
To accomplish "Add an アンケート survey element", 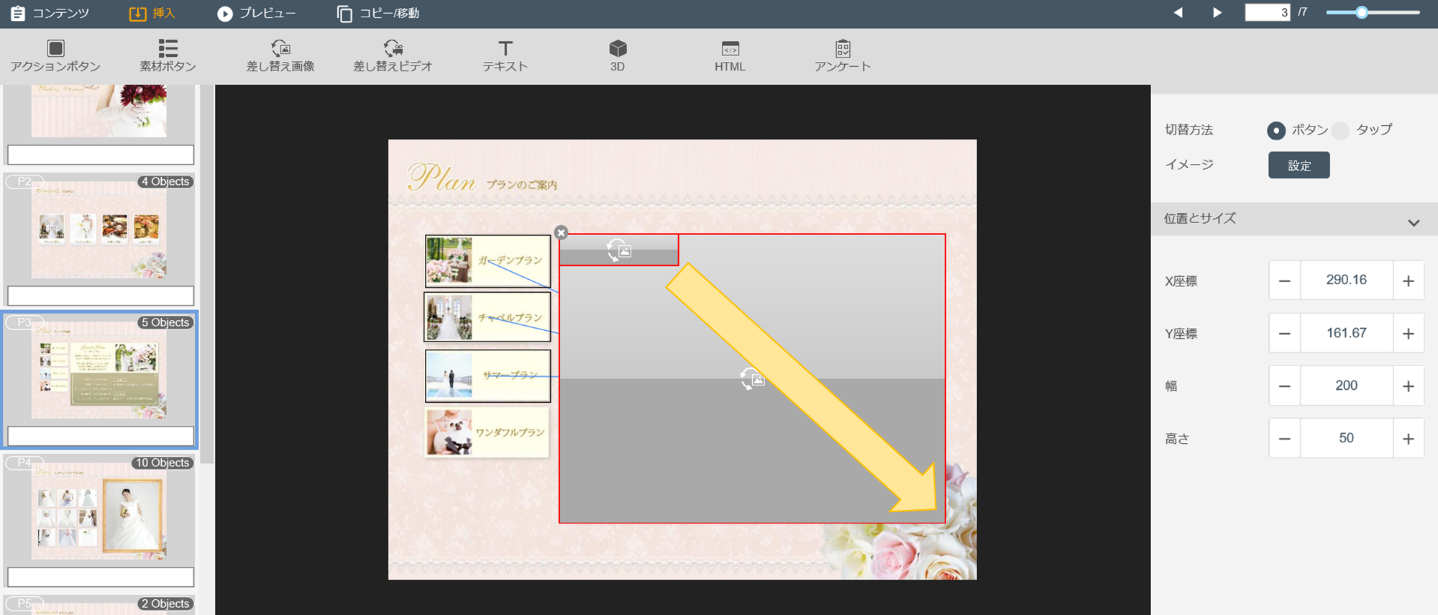I will tap(842, 55).
